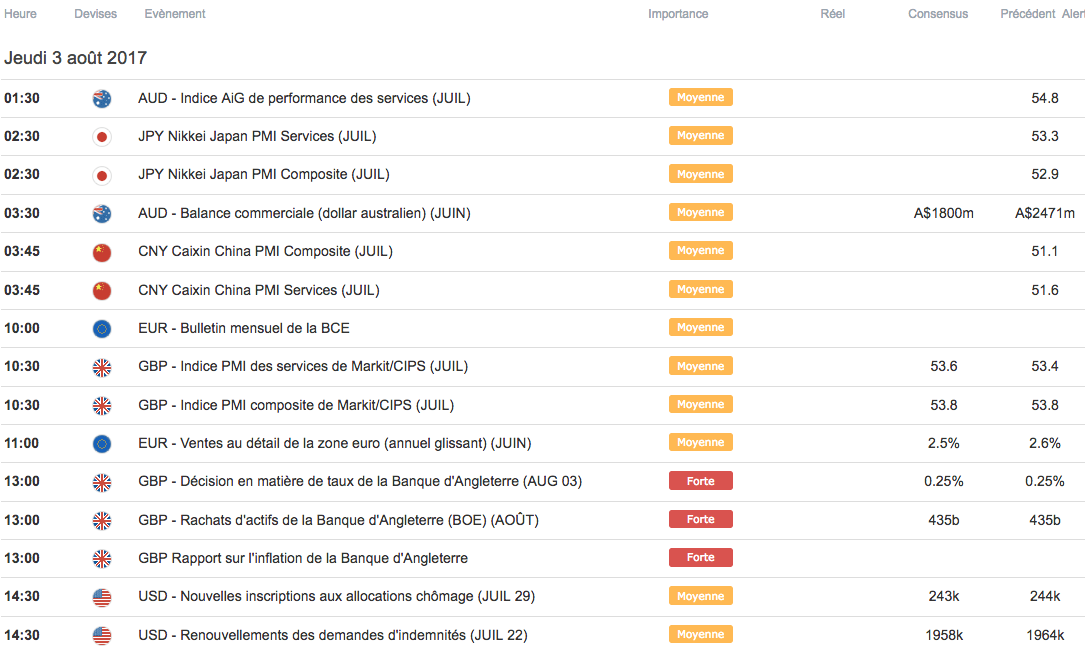Click the Évènement column header

[x=175, y=14]
